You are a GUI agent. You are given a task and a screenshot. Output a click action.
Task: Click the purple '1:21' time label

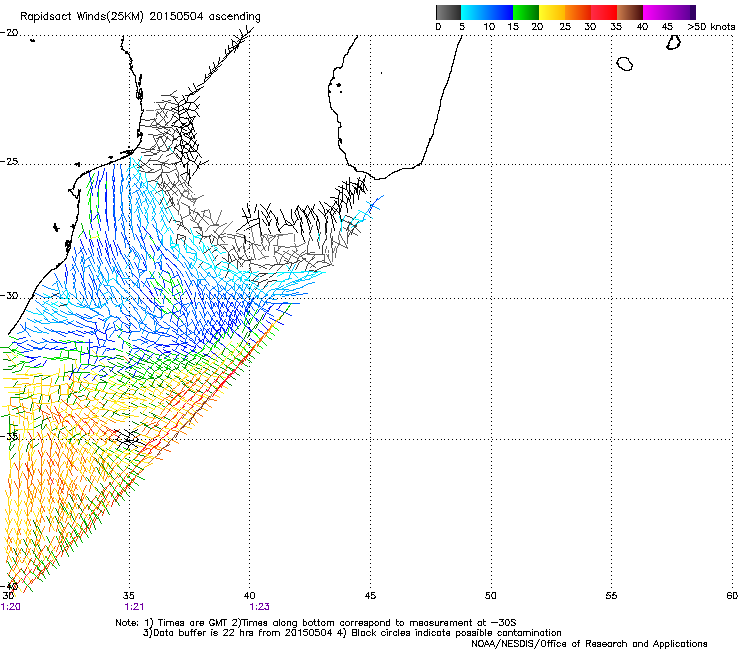coord(134,607)
